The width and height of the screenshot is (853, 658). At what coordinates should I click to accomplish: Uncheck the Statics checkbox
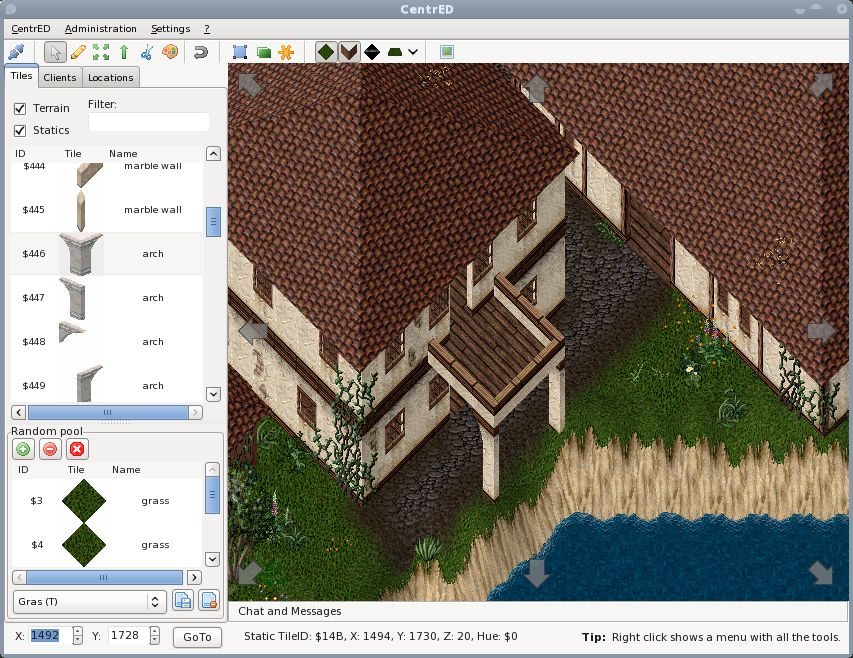[x=20, y=130]
